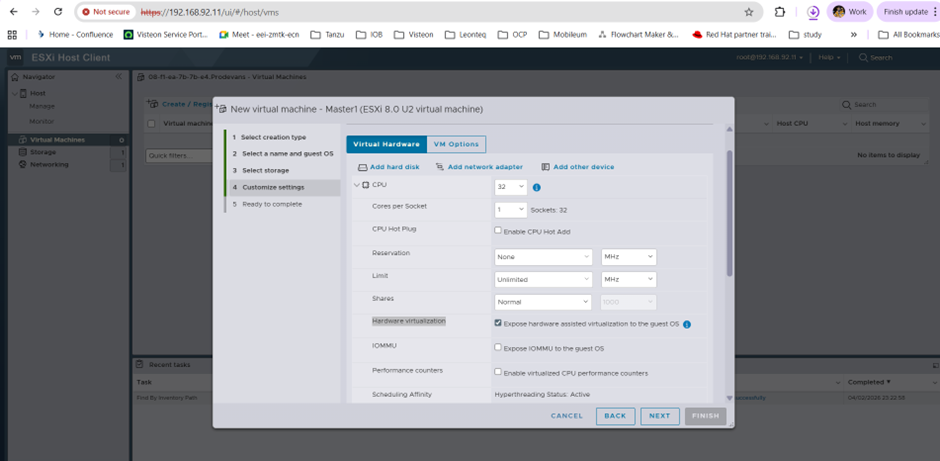Open the Shares Normal dropdown
940x461 pixels.
544,302
